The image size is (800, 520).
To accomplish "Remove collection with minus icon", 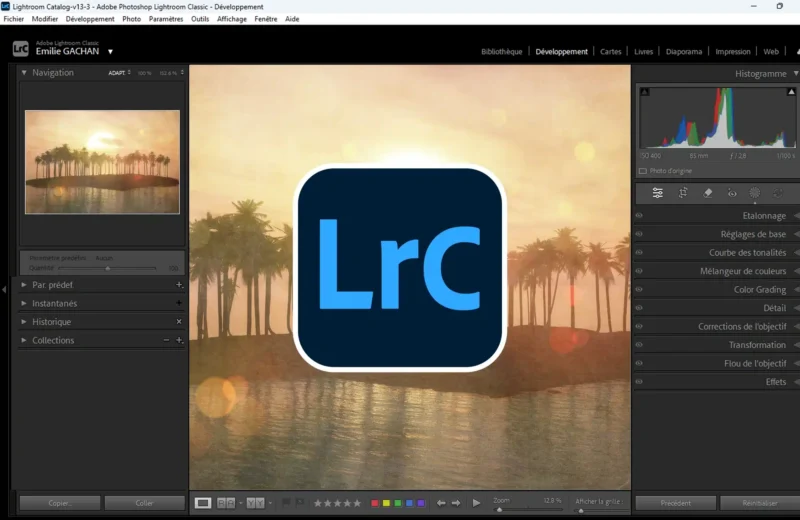I will pos(166,340).
